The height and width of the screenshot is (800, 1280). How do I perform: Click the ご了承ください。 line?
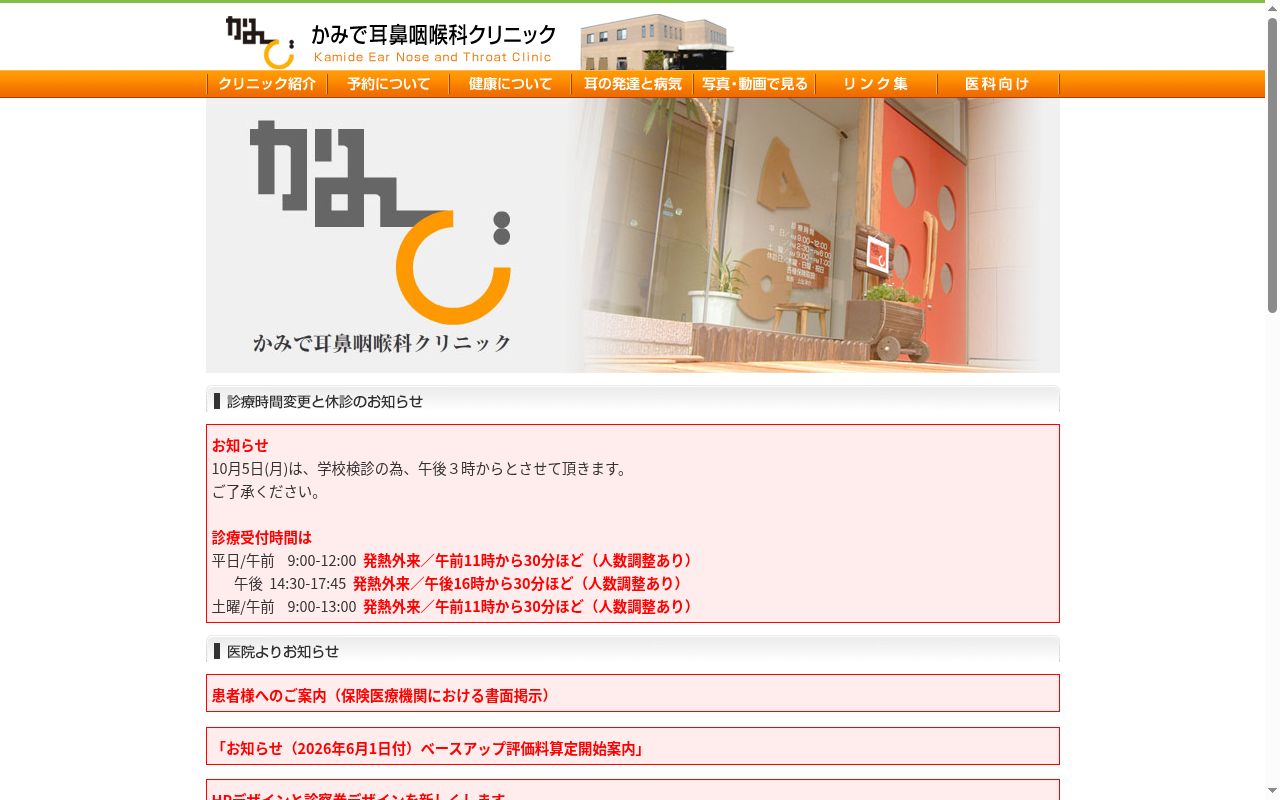point(267,491)
